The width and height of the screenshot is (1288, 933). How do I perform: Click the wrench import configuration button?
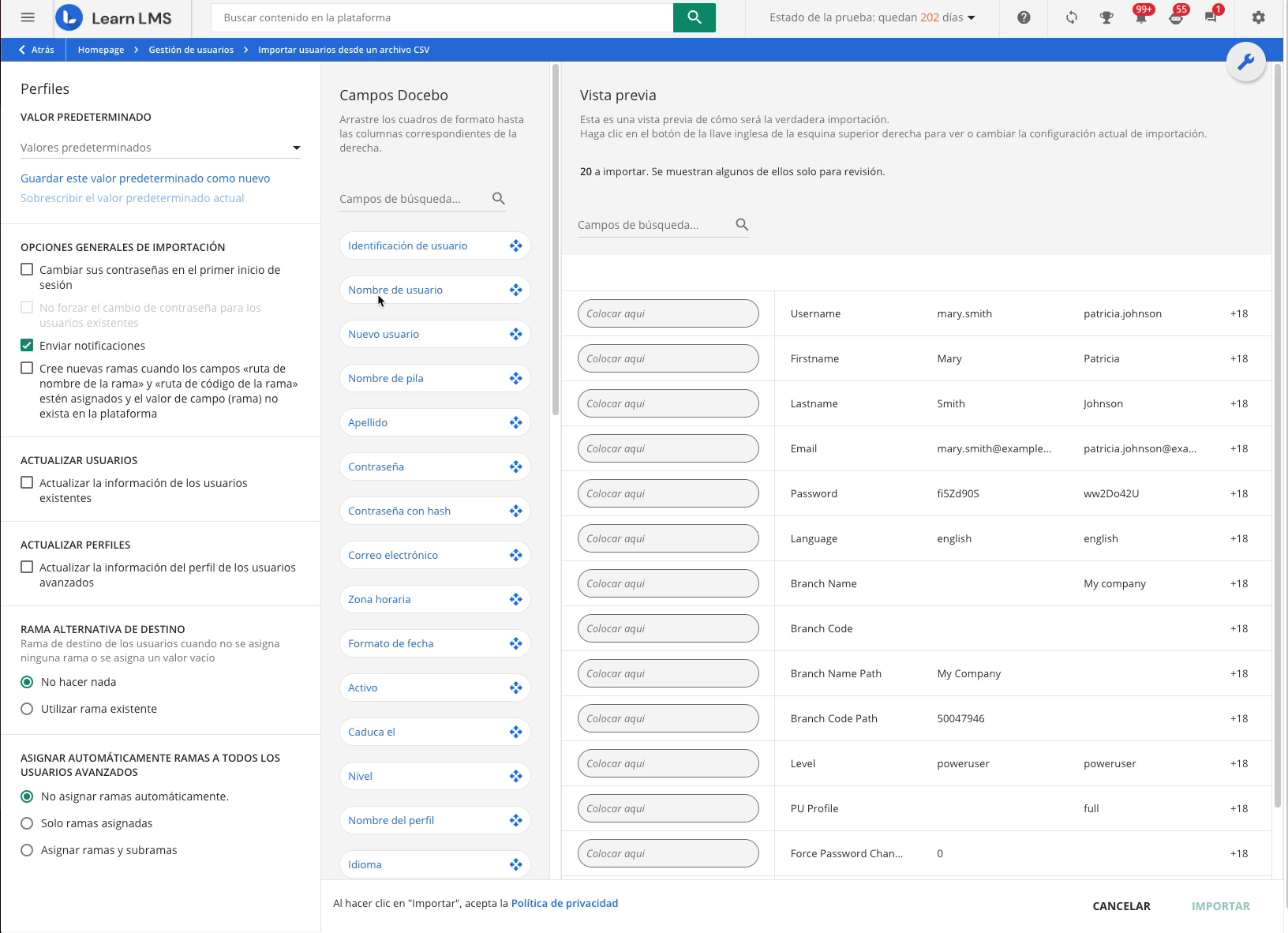coord(1246,62)
